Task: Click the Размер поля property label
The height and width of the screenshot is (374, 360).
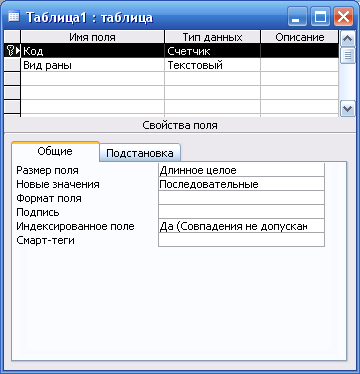Action: coord(47,170)
